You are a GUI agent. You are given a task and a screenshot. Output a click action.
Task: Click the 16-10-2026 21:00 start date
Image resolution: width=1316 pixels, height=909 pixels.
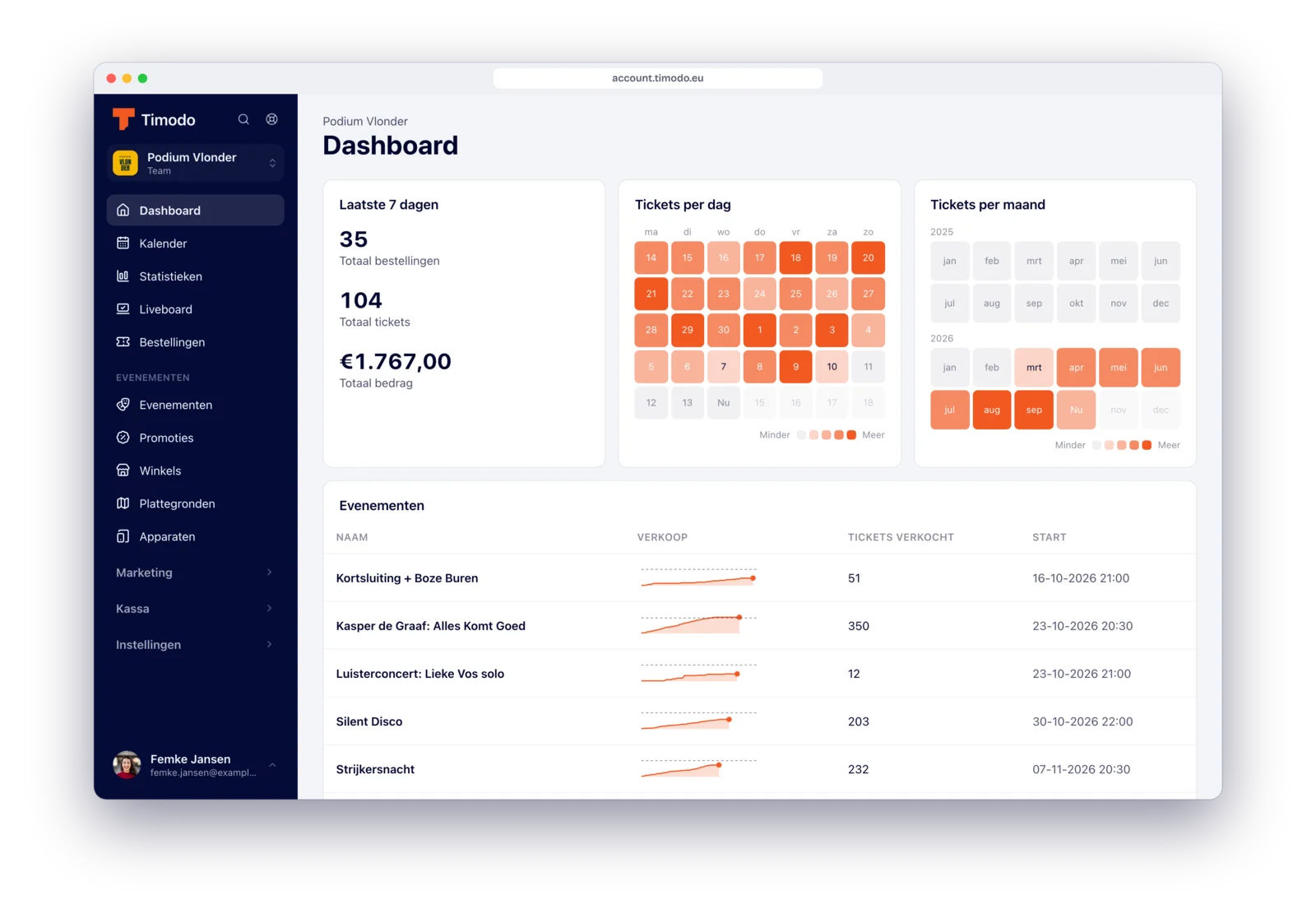[x=1081, y=578]
